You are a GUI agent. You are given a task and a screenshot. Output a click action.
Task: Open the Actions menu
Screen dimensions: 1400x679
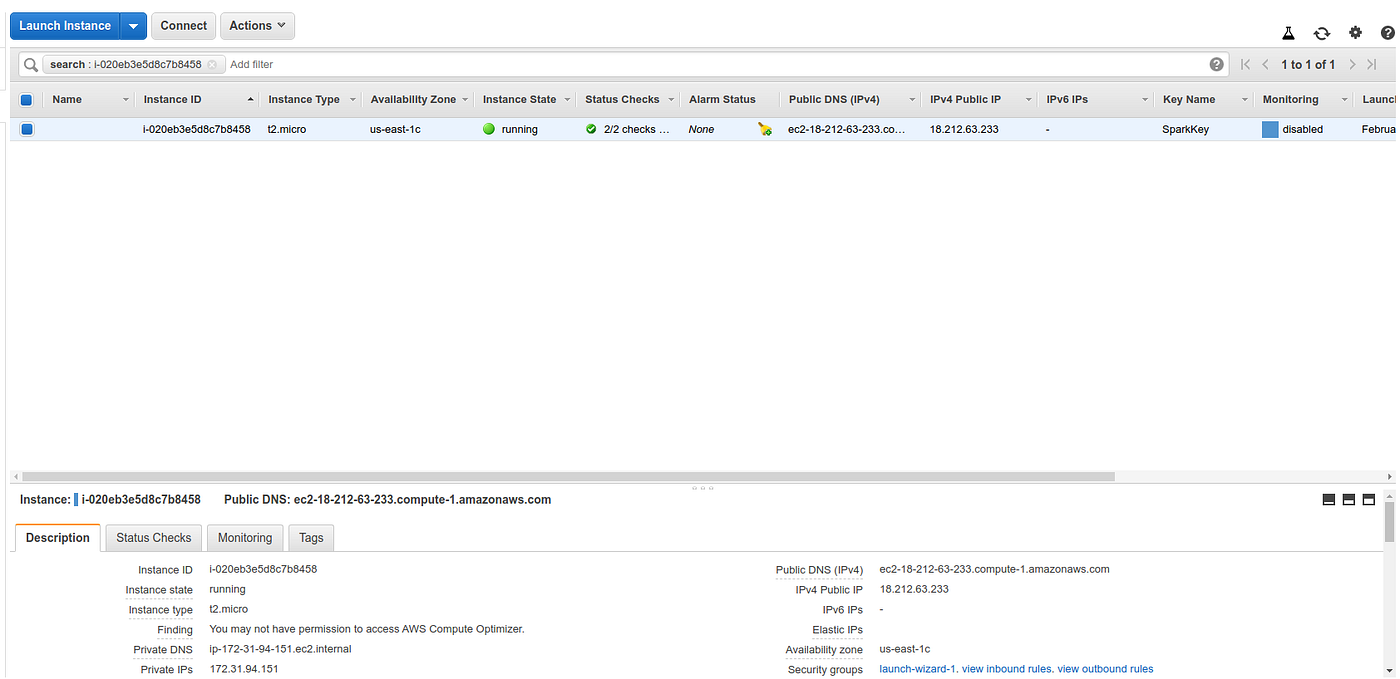(257, 25)
